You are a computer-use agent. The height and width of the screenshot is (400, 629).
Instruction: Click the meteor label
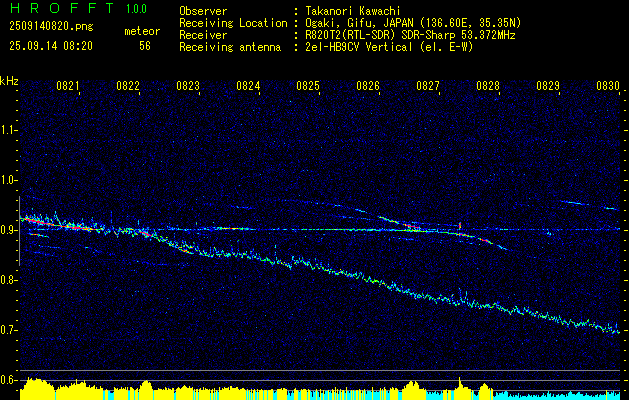point(142,31)
